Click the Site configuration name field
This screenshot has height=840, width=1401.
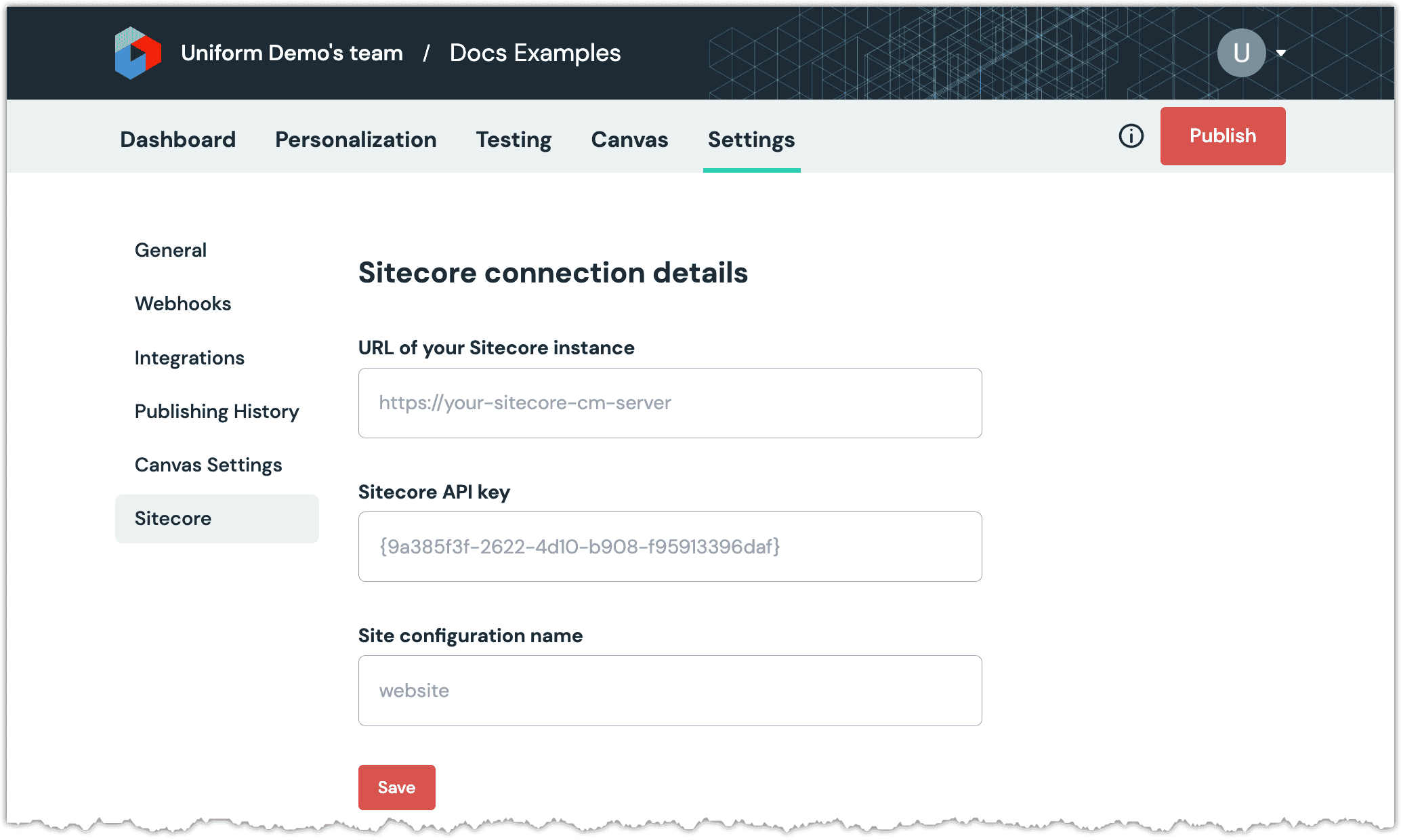coord(670,690)
